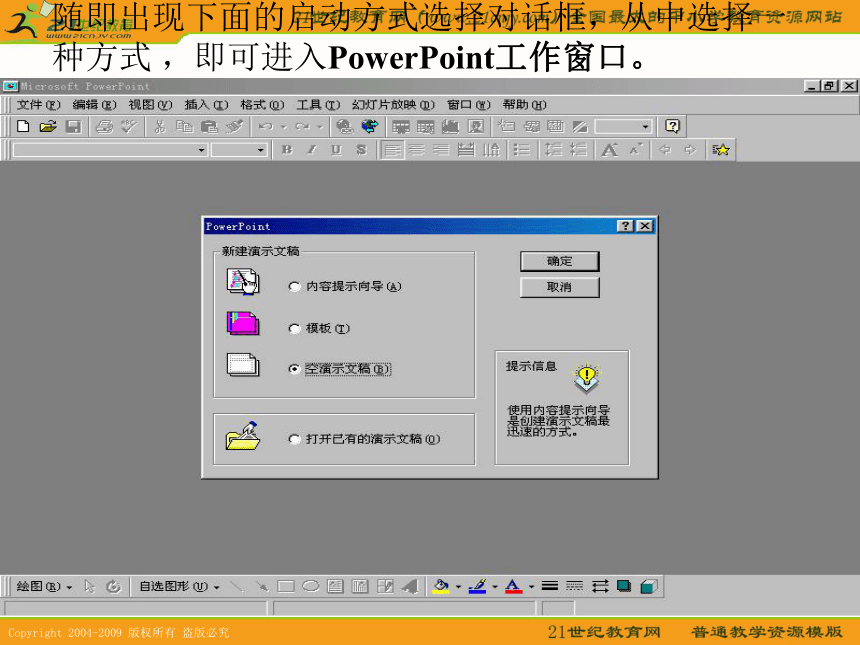Click the magenta Template picture icon
Screen dimensions: 860x645
(243, 323)
